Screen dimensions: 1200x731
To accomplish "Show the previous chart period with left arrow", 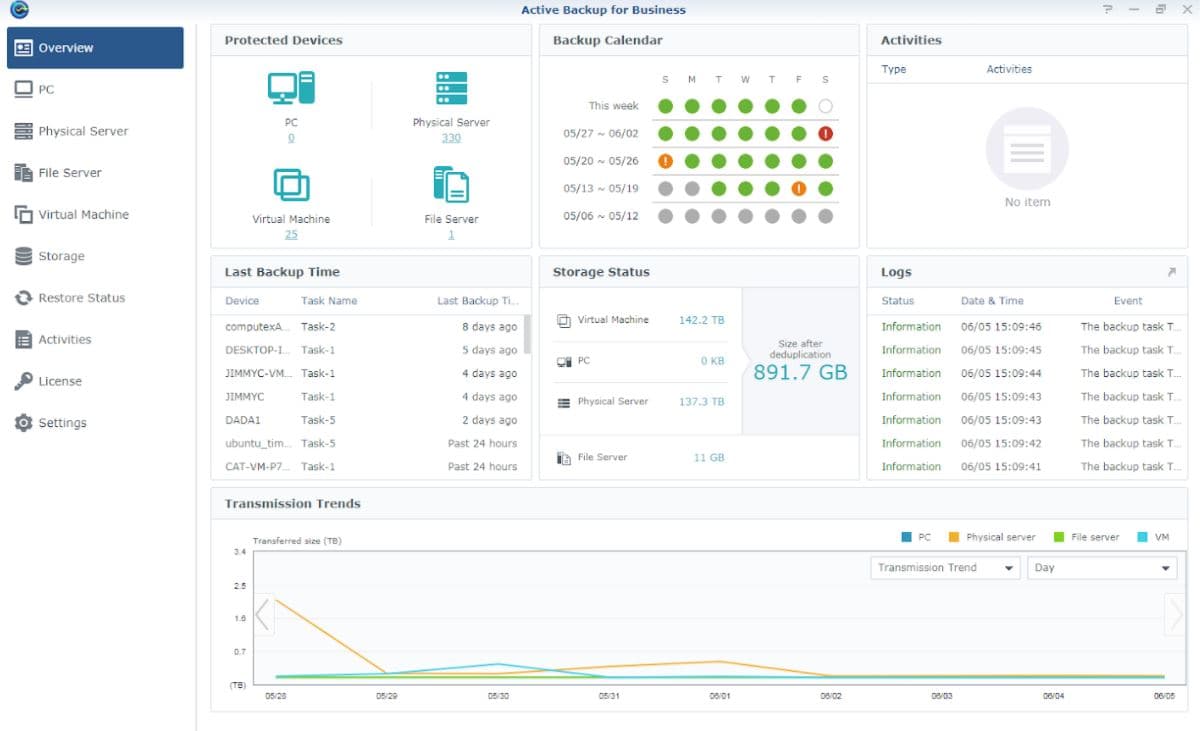I will point(263,614).
